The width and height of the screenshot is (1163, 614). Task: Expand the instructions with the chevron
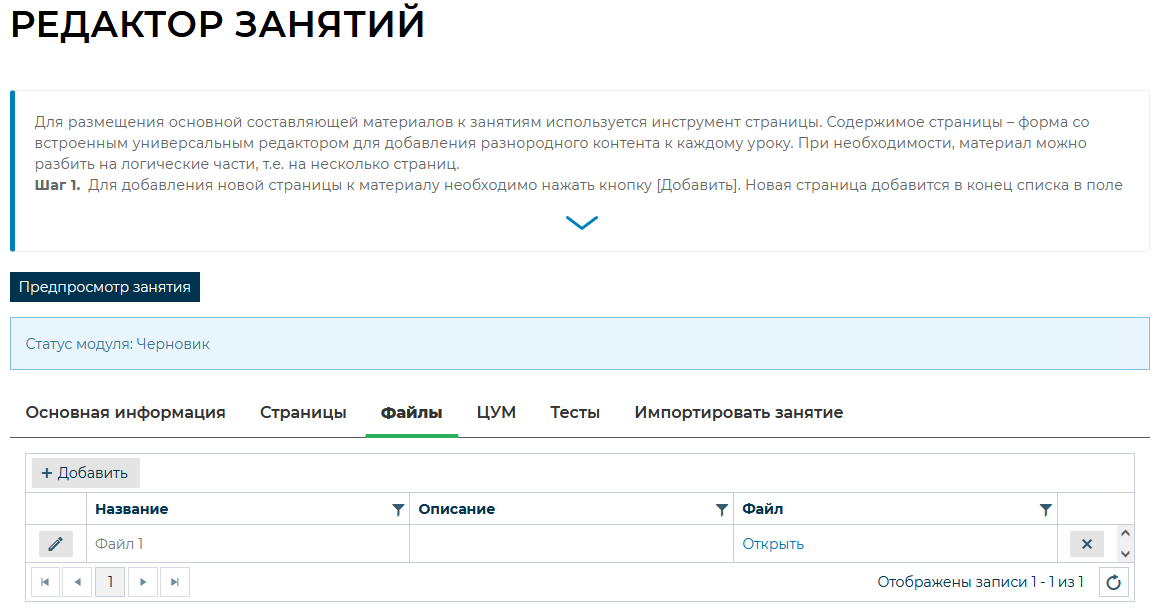[581, 222]
